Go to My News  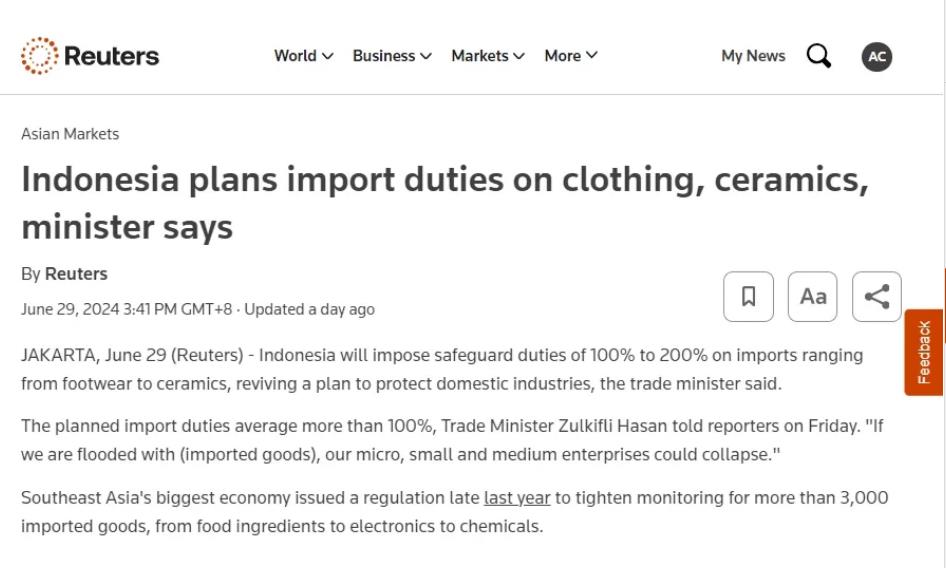point(753,56)
